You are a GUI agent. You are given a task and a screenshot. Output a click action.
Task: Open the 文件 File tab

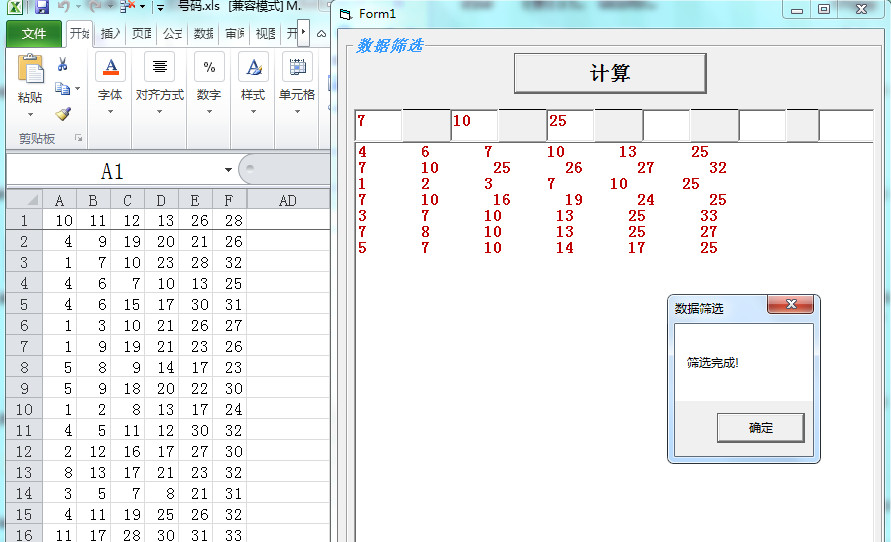[x=34, y=34]
